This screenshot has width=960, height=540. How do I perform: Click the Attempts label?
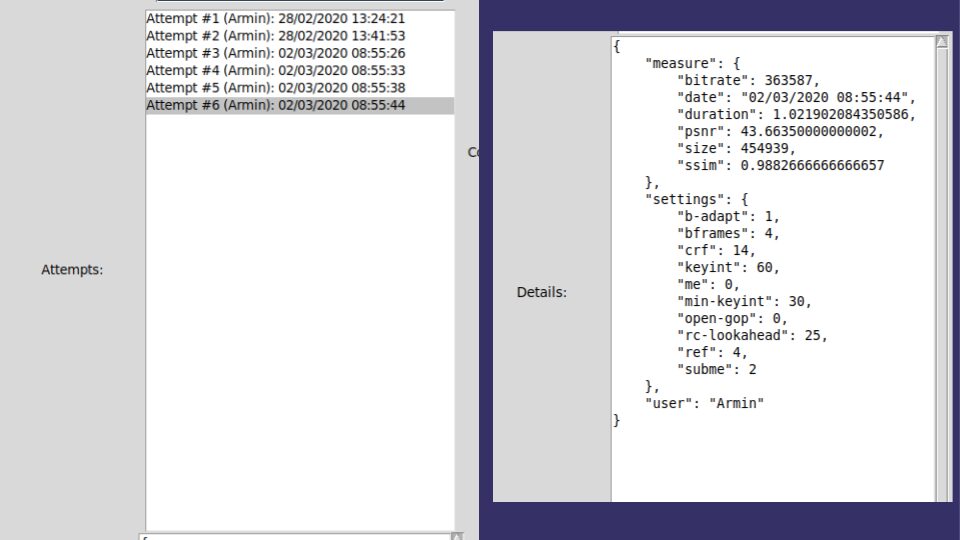[x=72, y=270]
